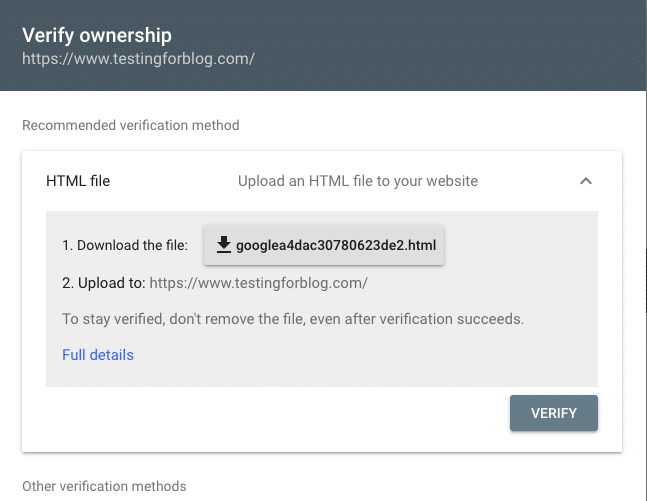Image resolution: width=647 pixels, height=501 pixels.
Task: Open the Full details link
Action: (98, 355)
